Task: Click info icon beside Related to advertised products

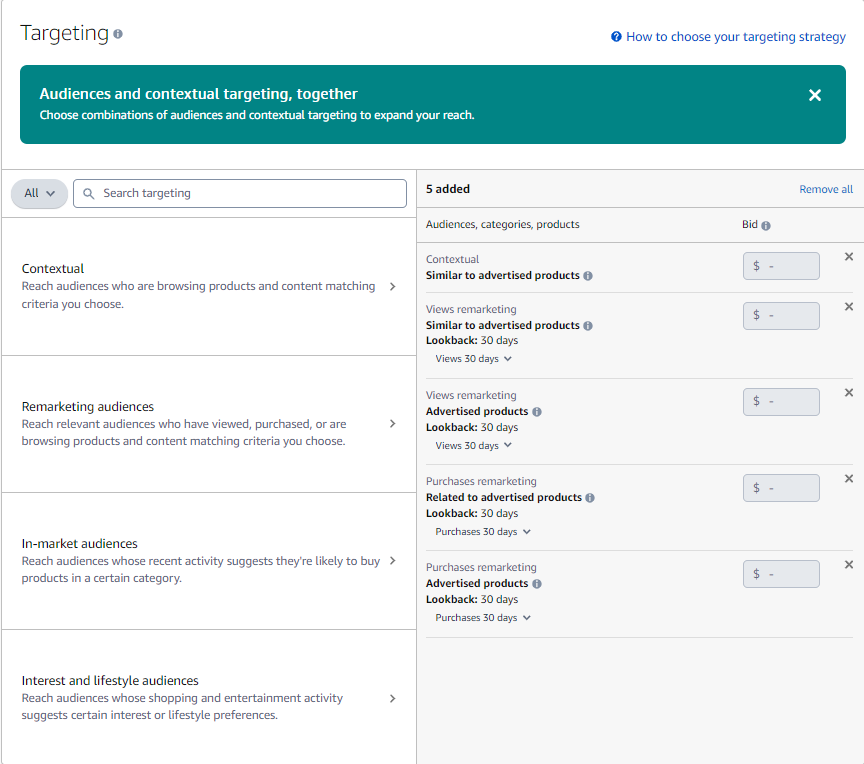Action: [590, 498]
